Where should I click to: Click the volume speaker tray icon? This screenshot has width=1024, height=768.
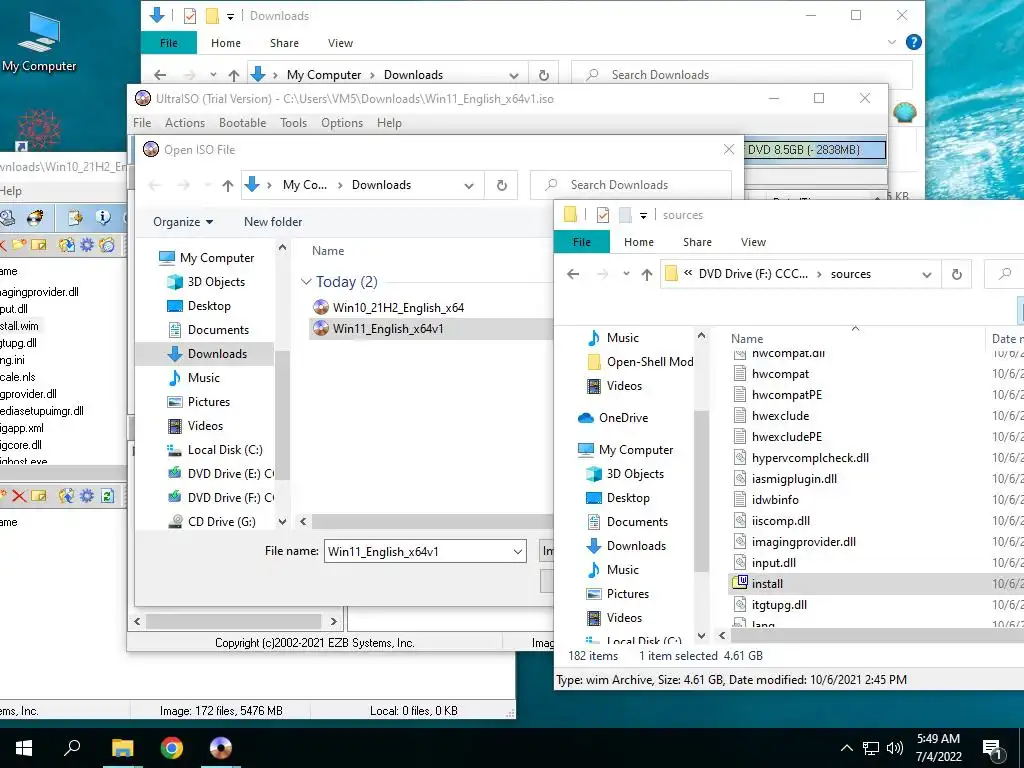(x=895, y=748)
